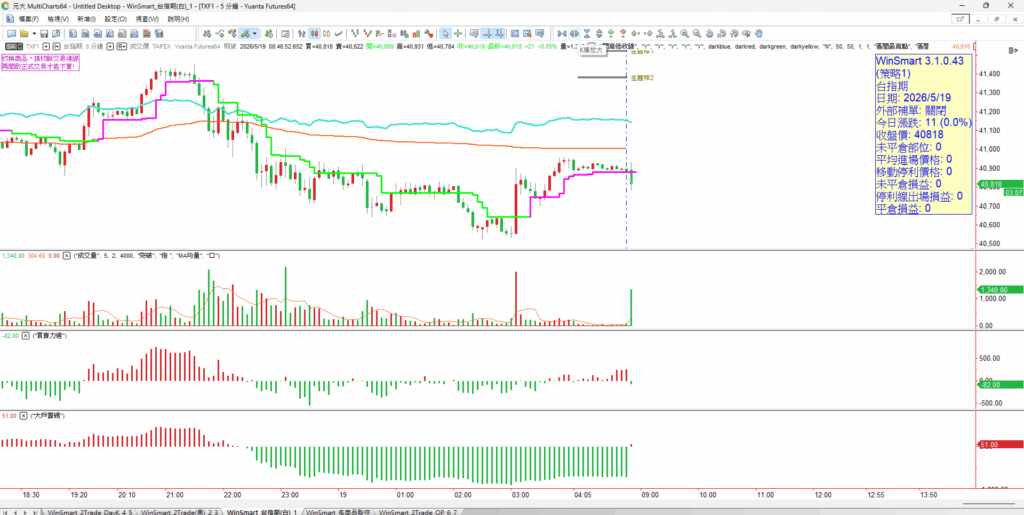
Task: Select the crosshair cursor tool
Action: 458,33
